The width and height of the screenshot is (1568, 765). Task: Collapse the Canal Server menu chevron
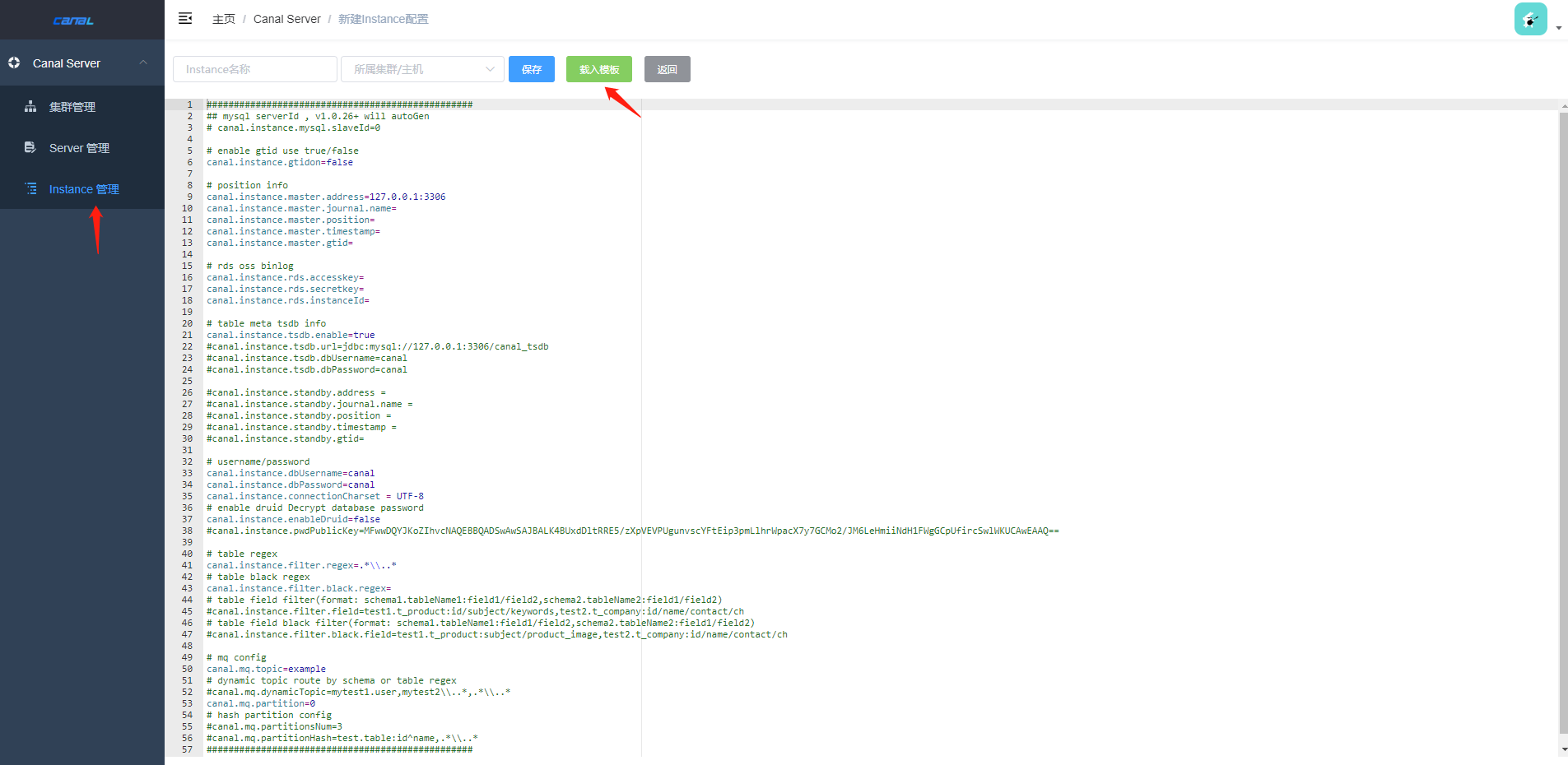[x=143, y=63]
